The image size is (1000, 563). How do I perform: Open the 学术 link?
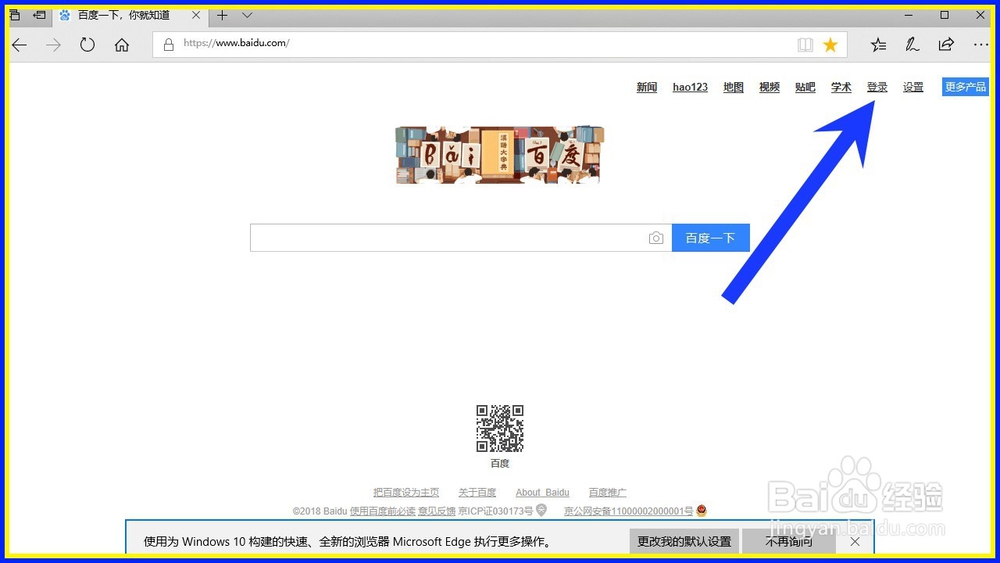click(841, 87)
